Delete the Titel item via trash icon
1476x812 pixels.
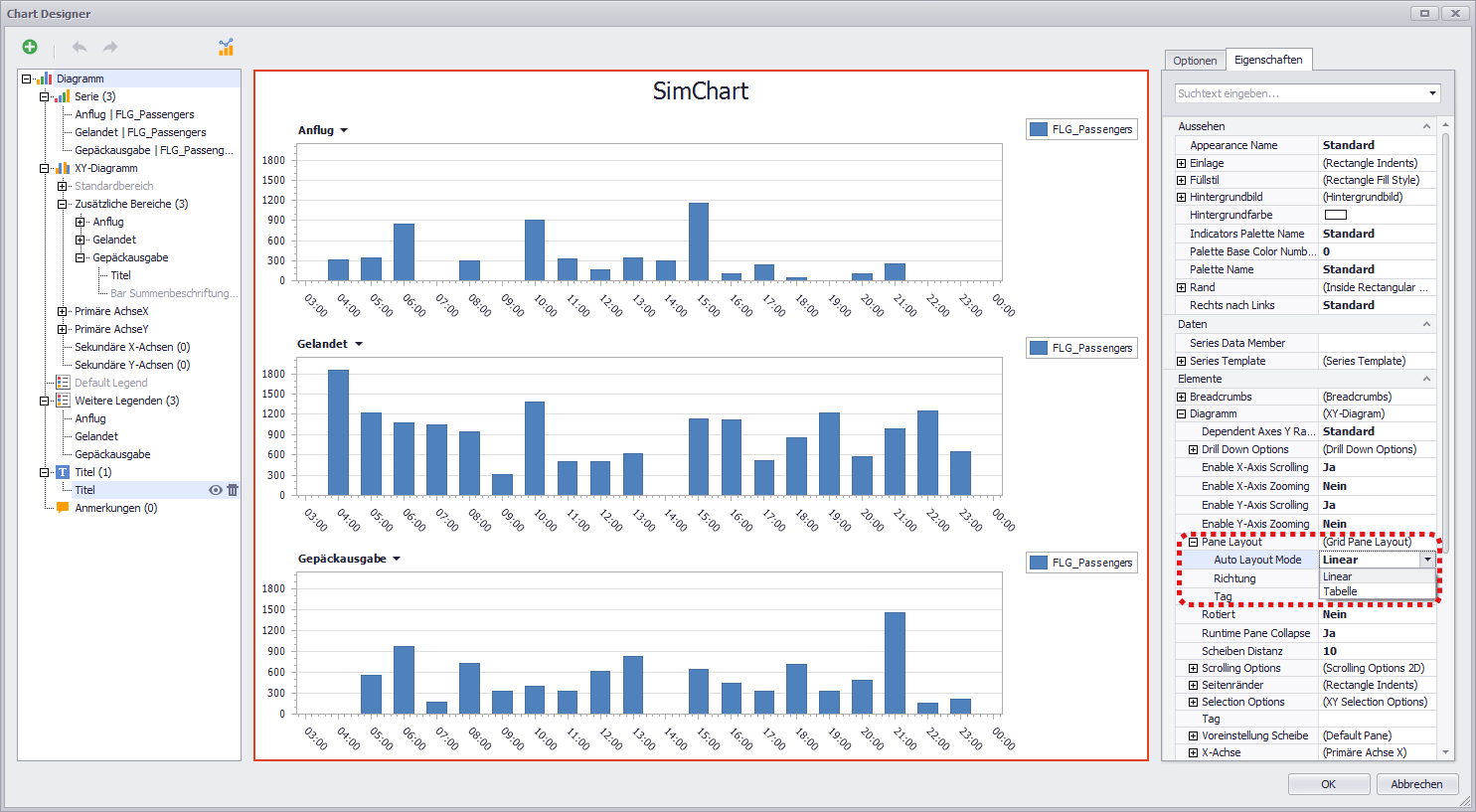pyautogui.click(x=233, y=490)
